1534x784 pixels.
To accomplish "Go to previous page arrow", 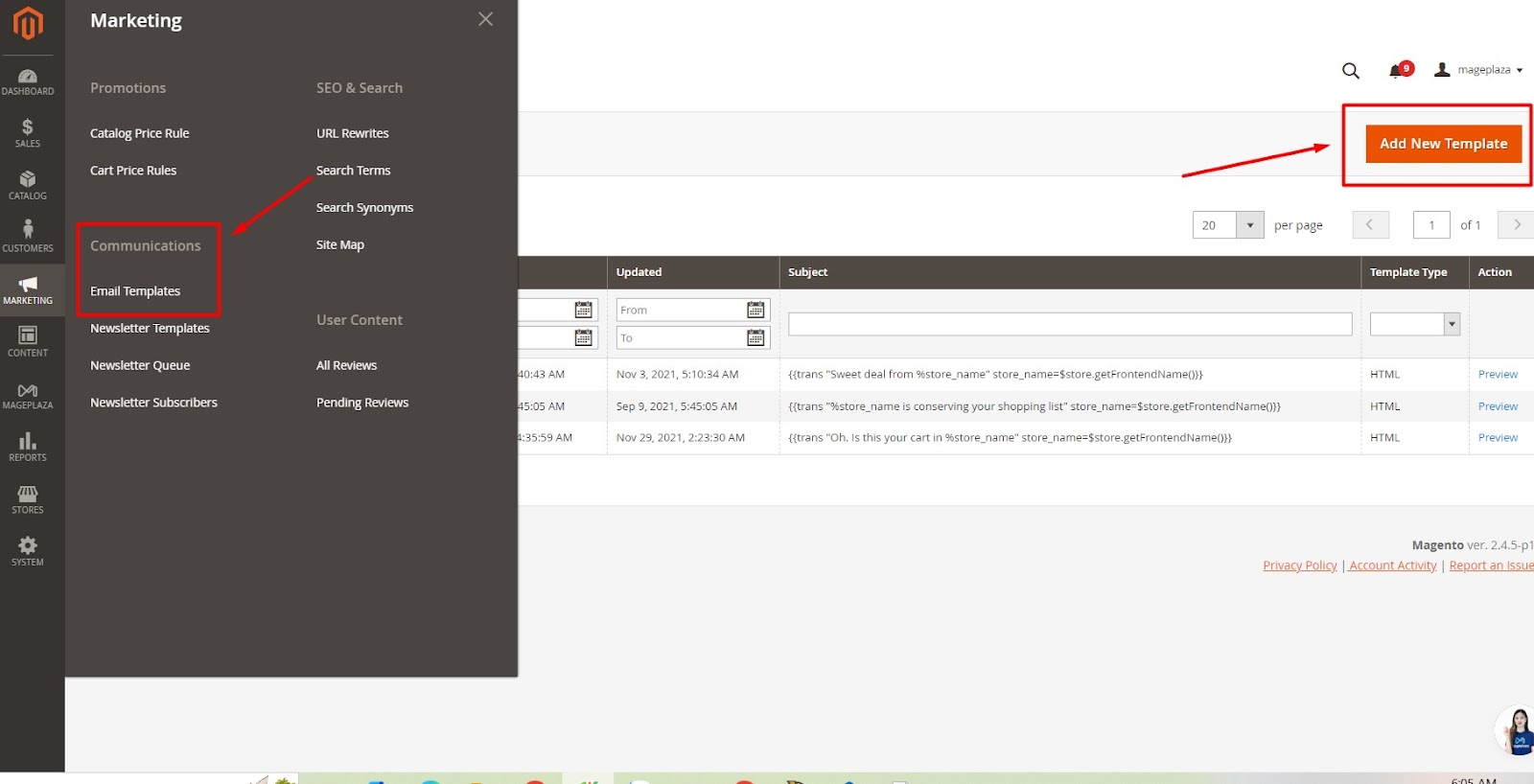I will click(1369, 225).
